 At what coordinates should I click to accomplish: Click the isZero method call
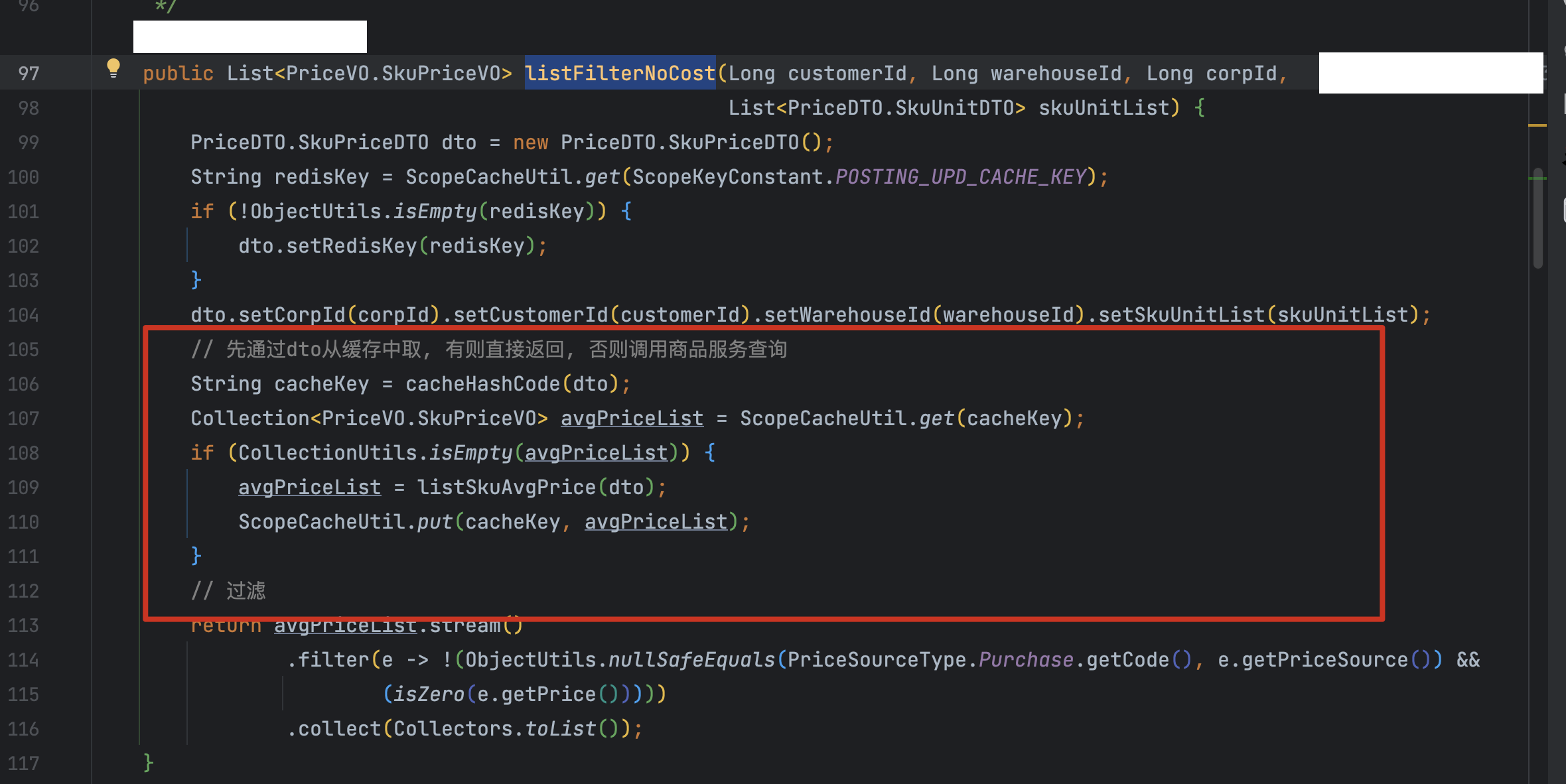pos(428,694)
